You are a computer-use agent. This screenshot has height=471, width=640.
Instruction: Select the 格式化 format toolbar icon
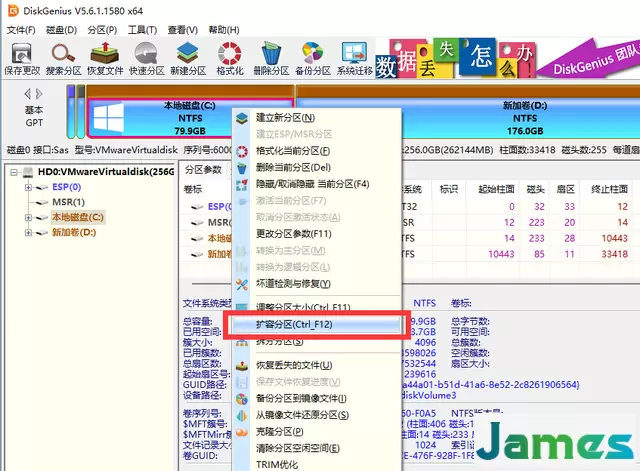click(x=230, y=59)
